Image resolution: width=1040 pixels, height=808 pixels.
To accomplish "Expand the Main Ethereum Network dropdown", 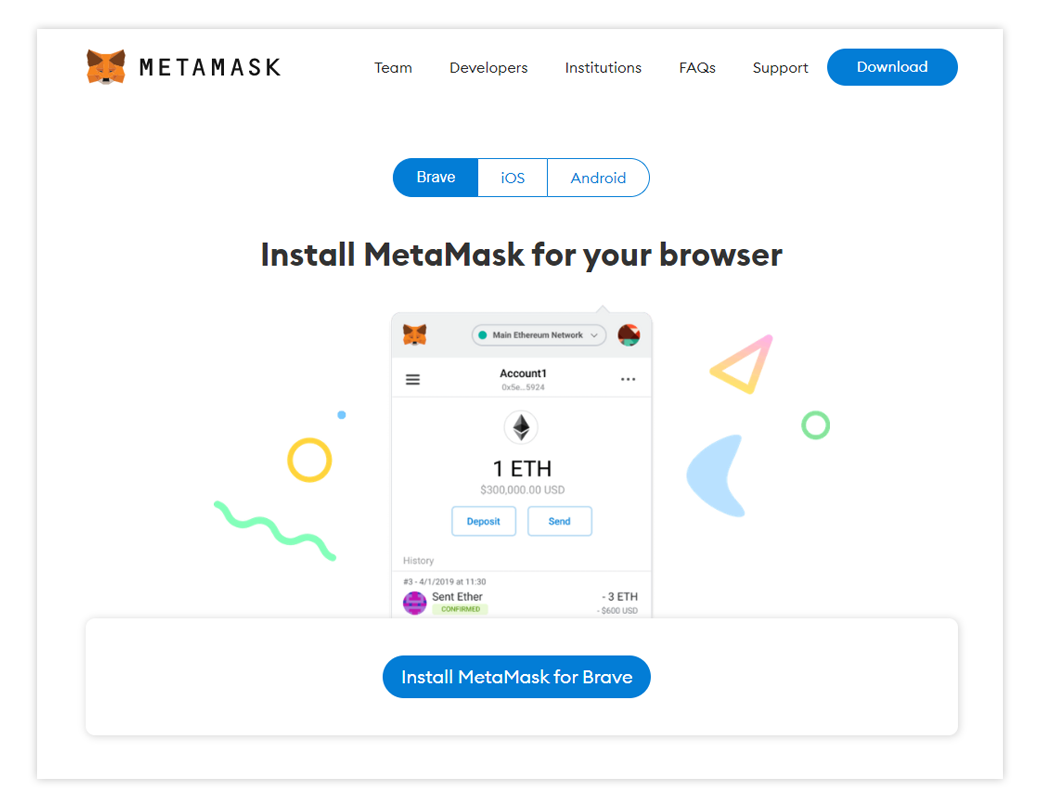I will [539, 335].
